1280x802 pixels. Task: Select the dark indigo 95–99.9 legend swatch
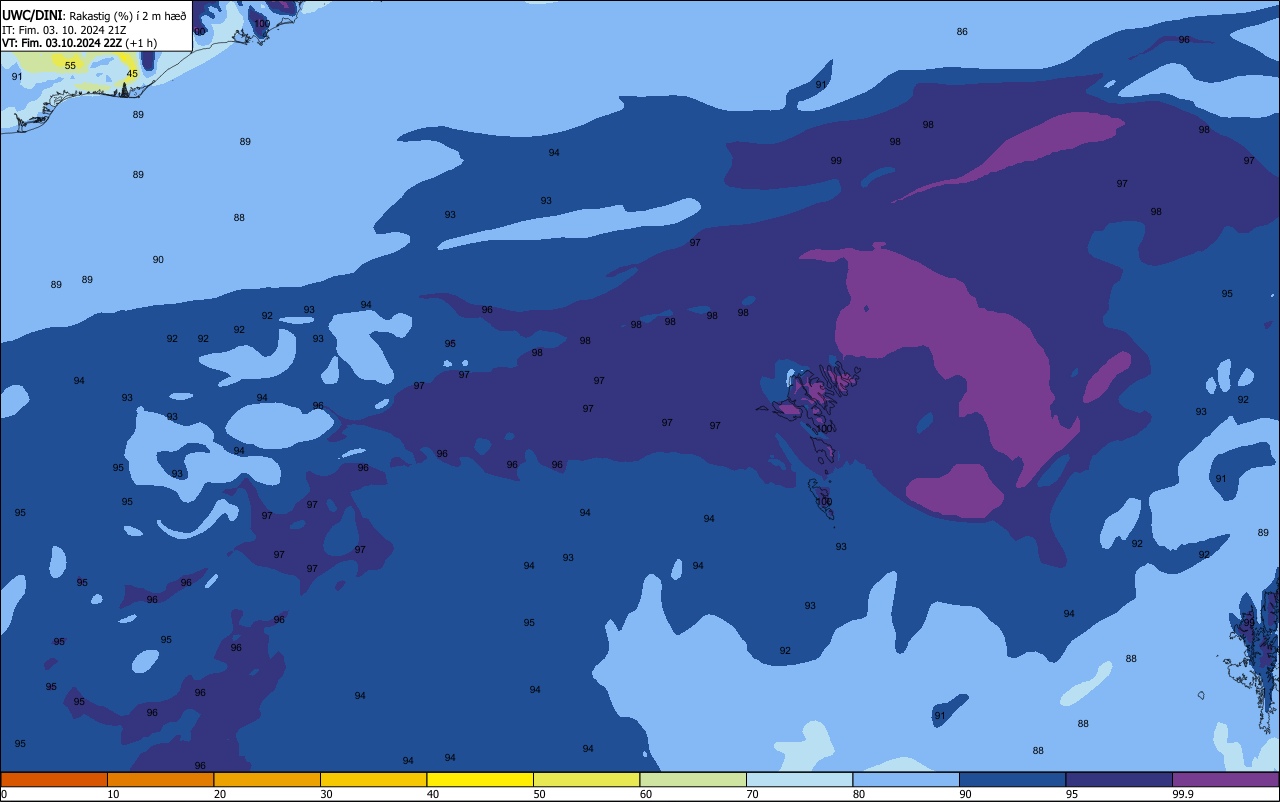(x=1119, y=779)
